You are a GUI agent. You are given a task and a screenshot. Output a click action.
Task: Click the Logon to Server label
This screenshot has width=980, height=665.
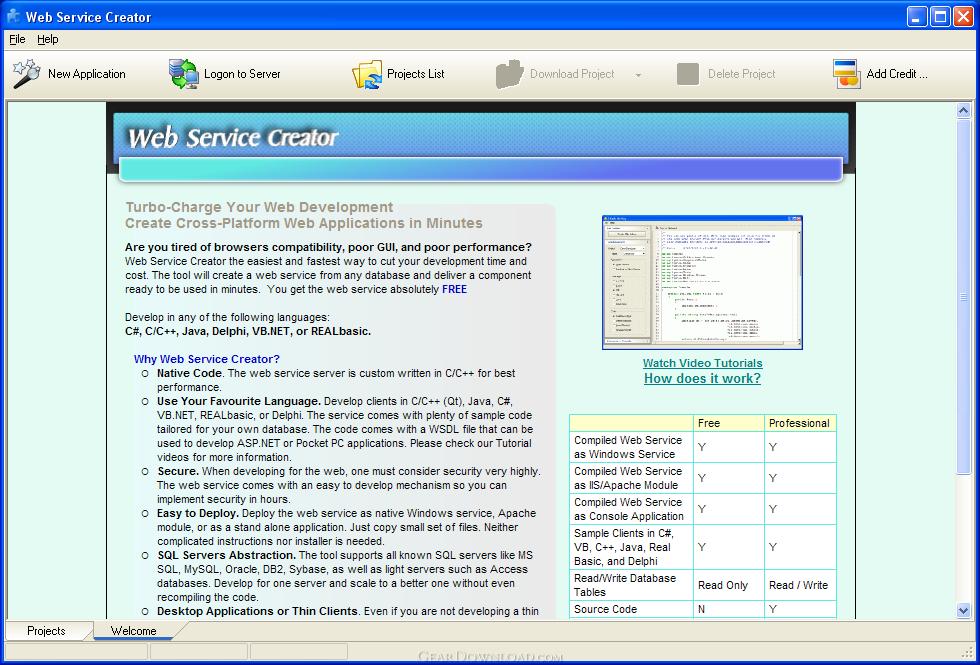click(242, 74)
